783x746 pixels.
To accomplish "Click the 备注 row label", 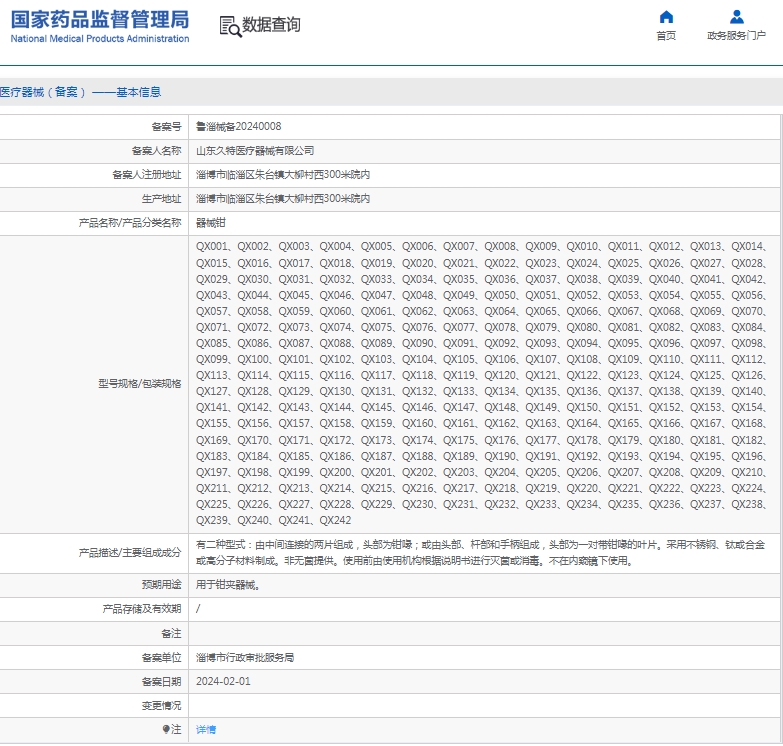I will 171,633.
